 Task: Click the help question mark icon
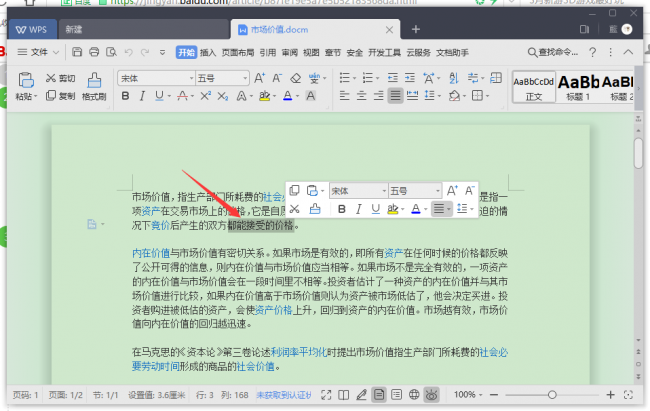click(592, 52)
